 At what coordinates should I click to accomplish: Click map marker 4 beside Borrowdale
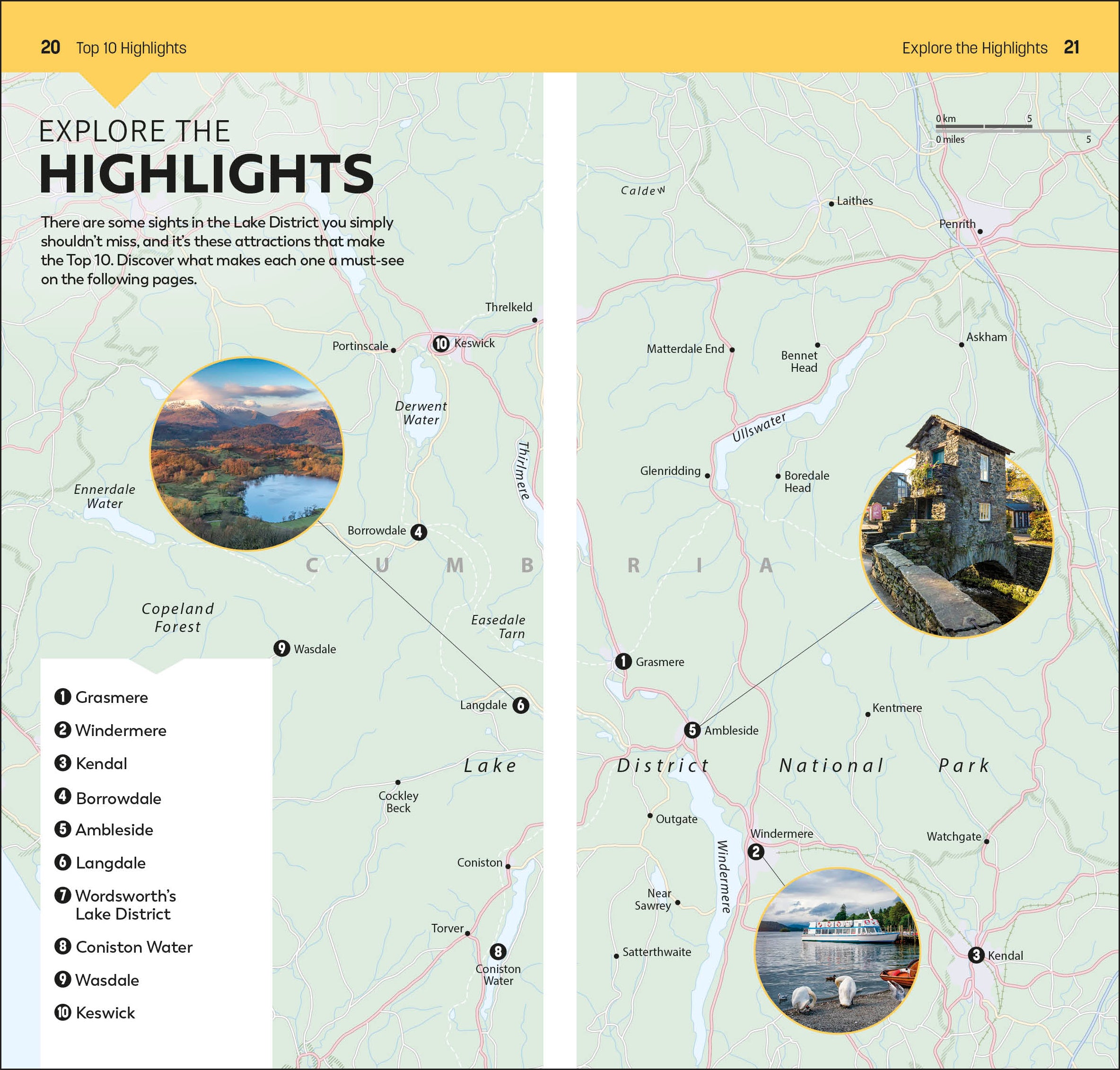coord(419,532)
